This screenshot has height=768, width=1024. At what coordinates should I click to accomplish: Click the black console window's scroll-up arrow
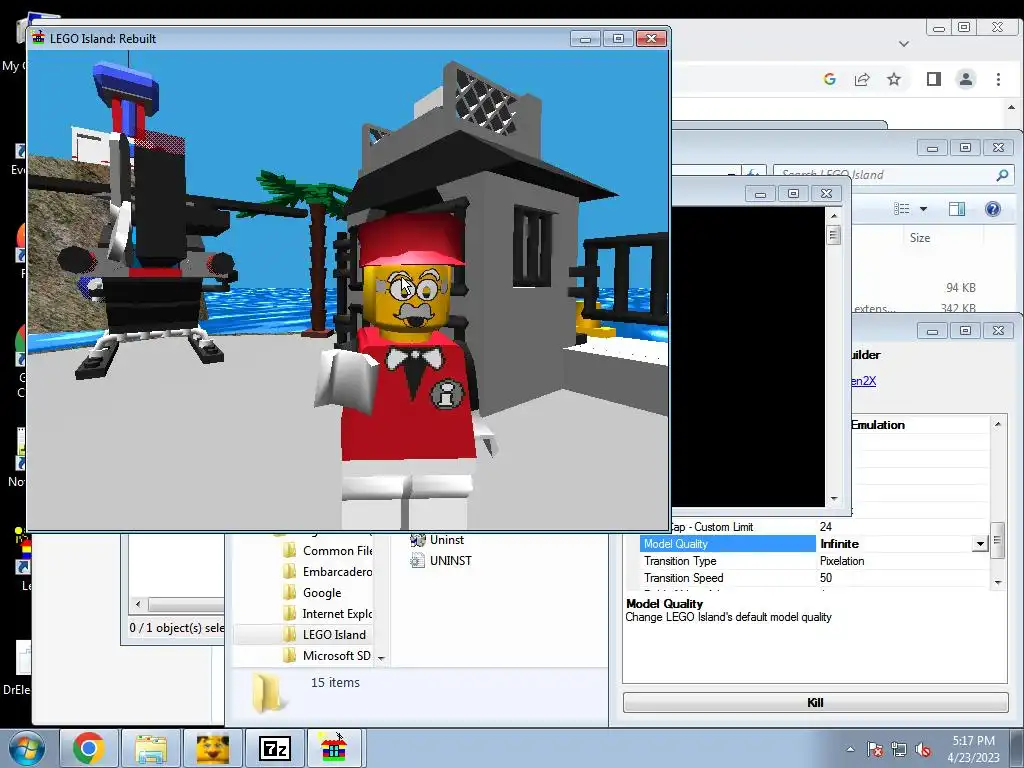[x=833, y=216]
